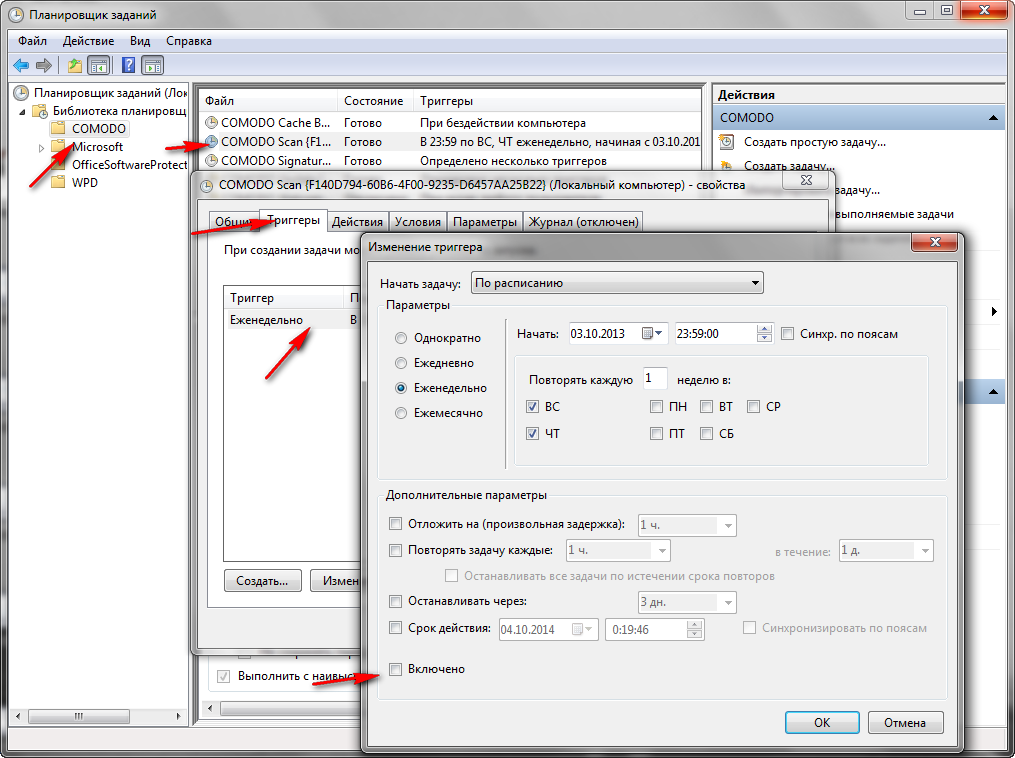The height and width of the screenshot is (758, 1015).
Task: Select the Ежемесячно radio option
Action: point(401,413)
